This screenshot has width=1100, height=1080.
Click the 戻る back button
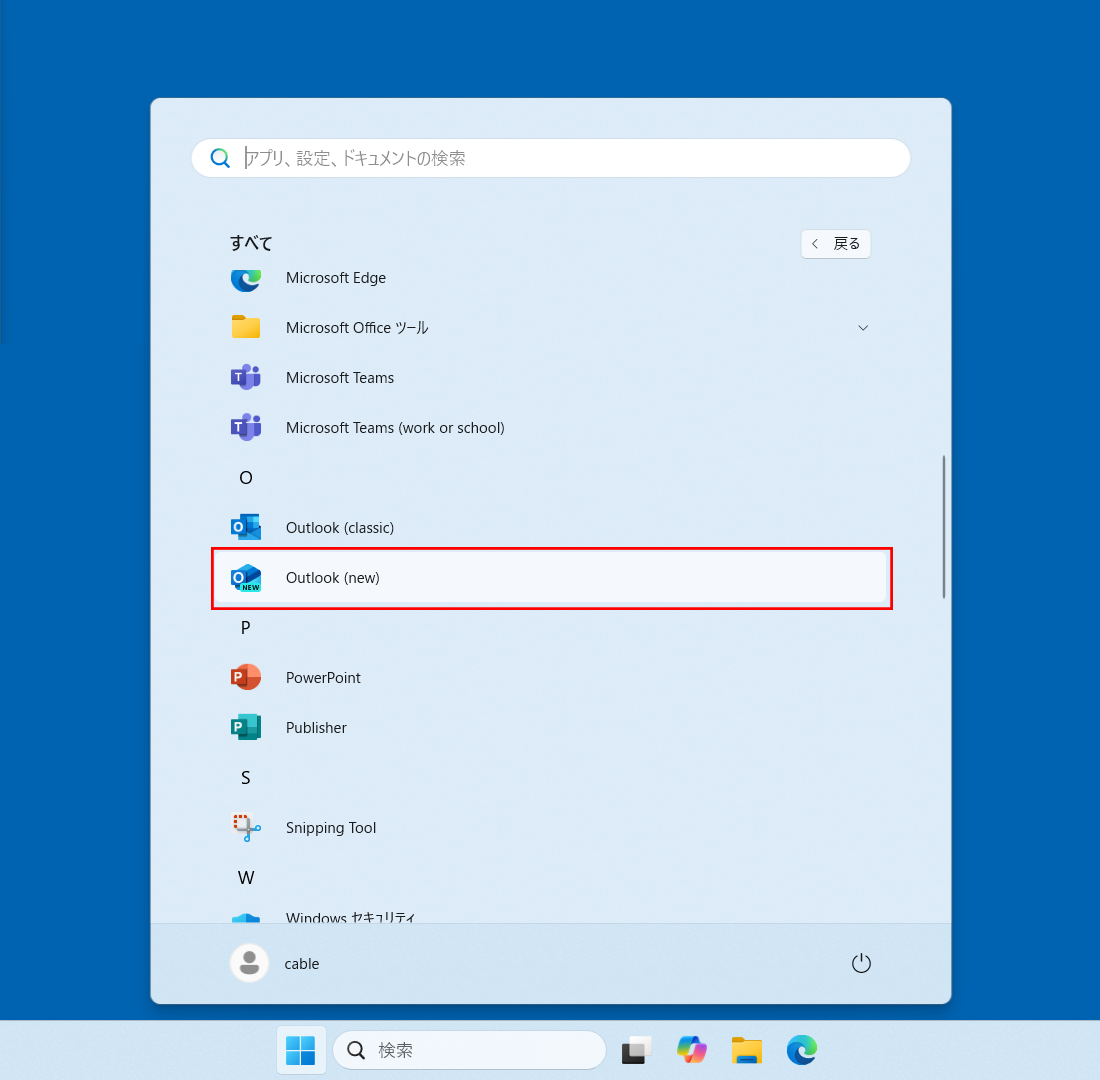pos(836,244)
